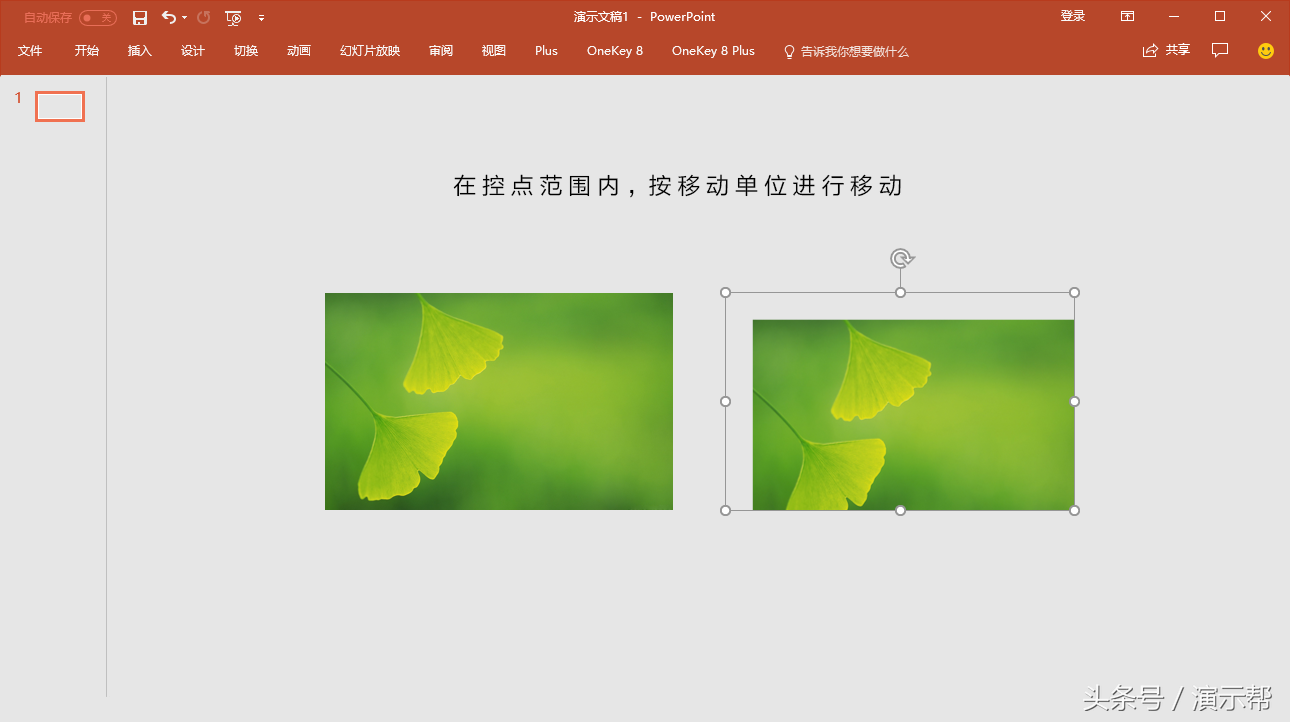Click the rotation handle above selected picture

coord(901,259)
